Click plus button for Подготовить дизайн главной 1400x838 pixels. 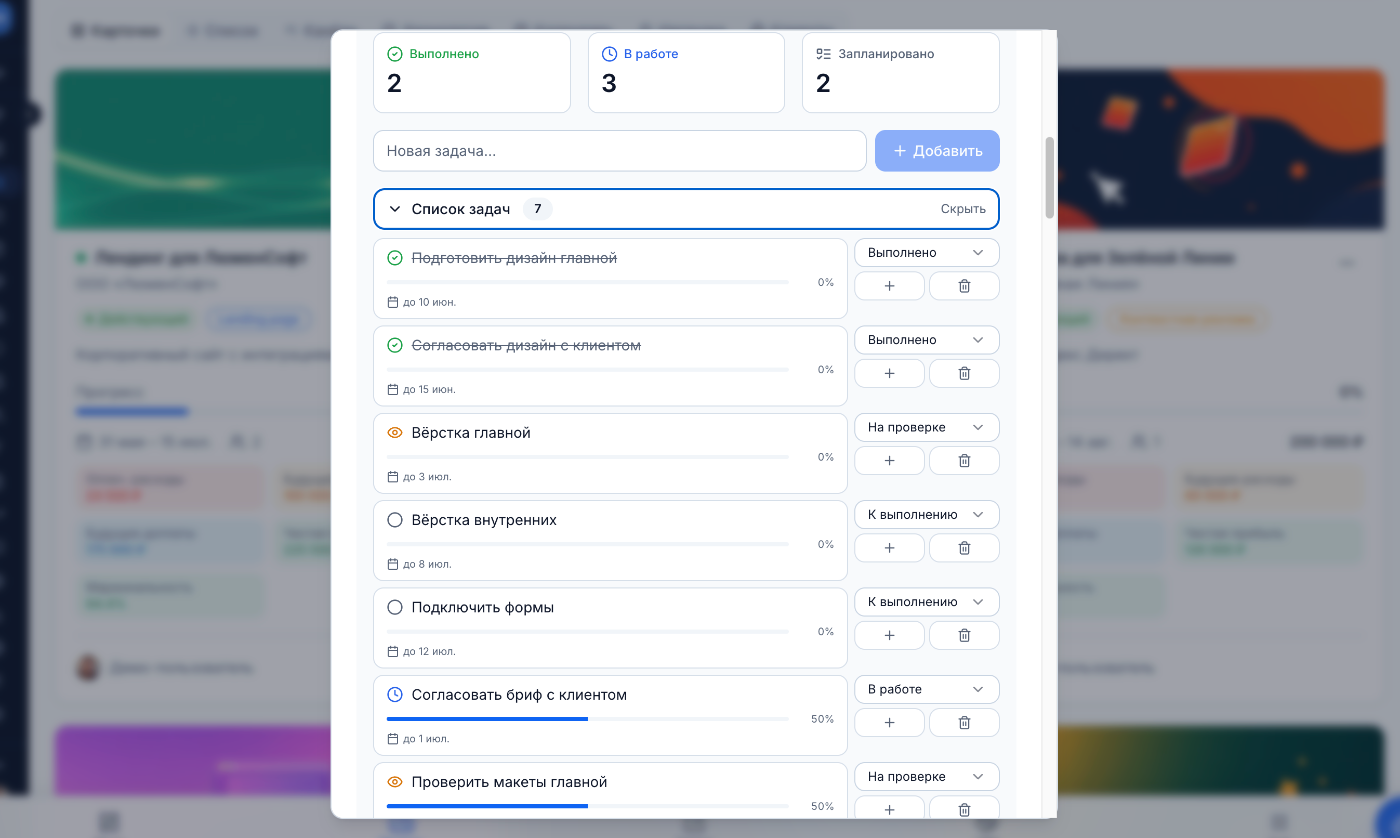(889, 286)
